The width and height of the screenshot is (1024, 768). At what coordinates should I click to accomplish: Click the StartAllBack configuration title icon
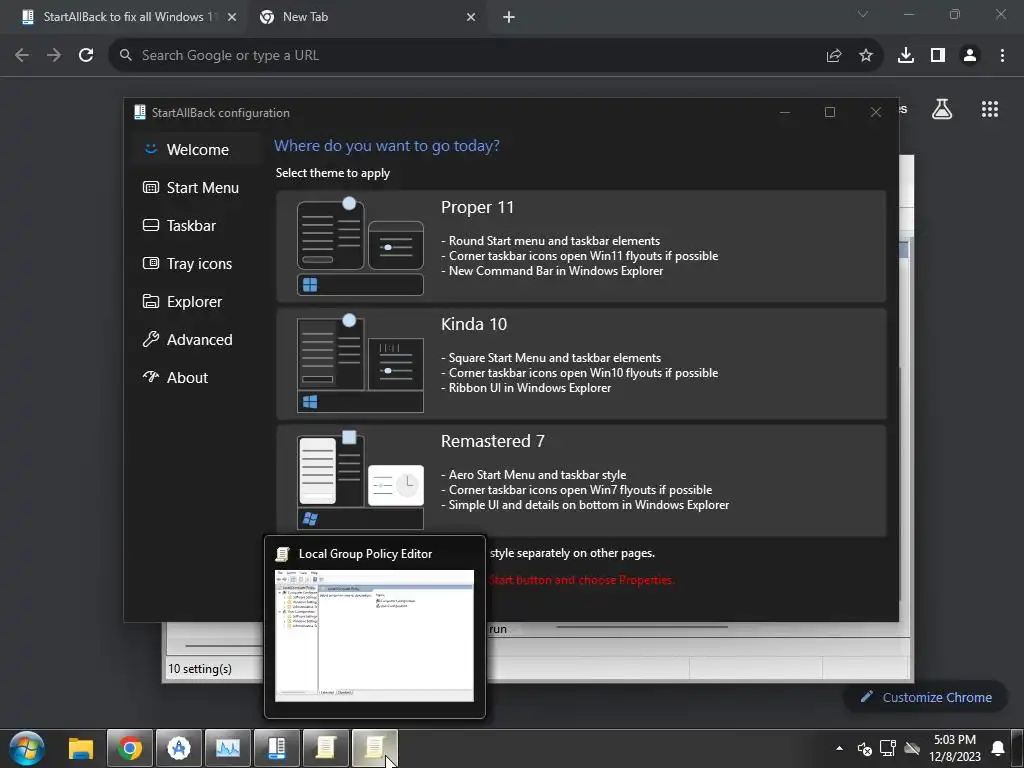pyautogui.click(x=140, y=112)
